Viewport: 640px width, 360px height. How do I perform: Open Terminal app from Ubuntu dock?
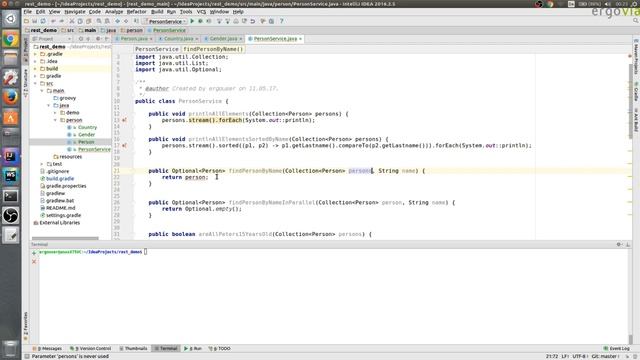11,196
